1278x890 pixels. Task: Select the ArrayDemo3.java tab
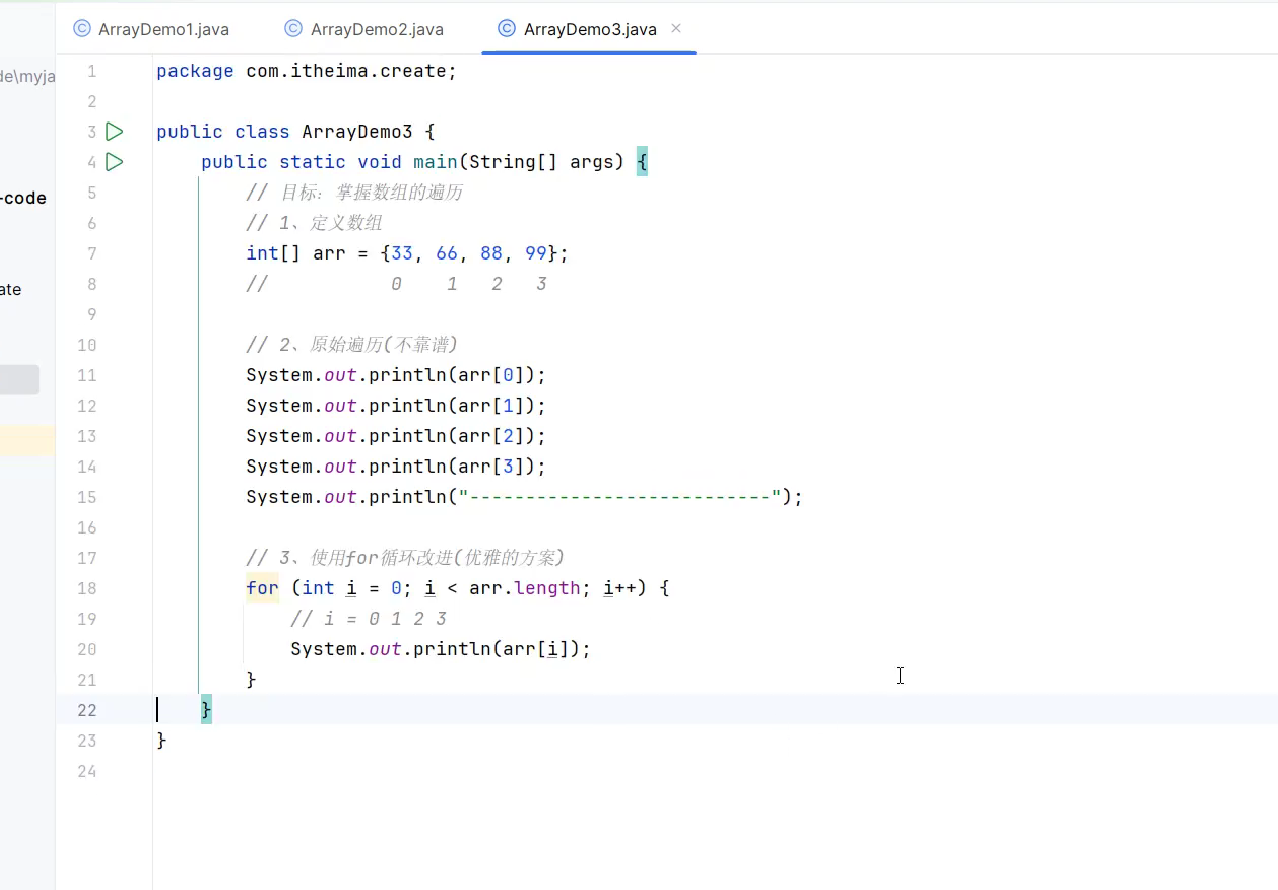(590, 29)
